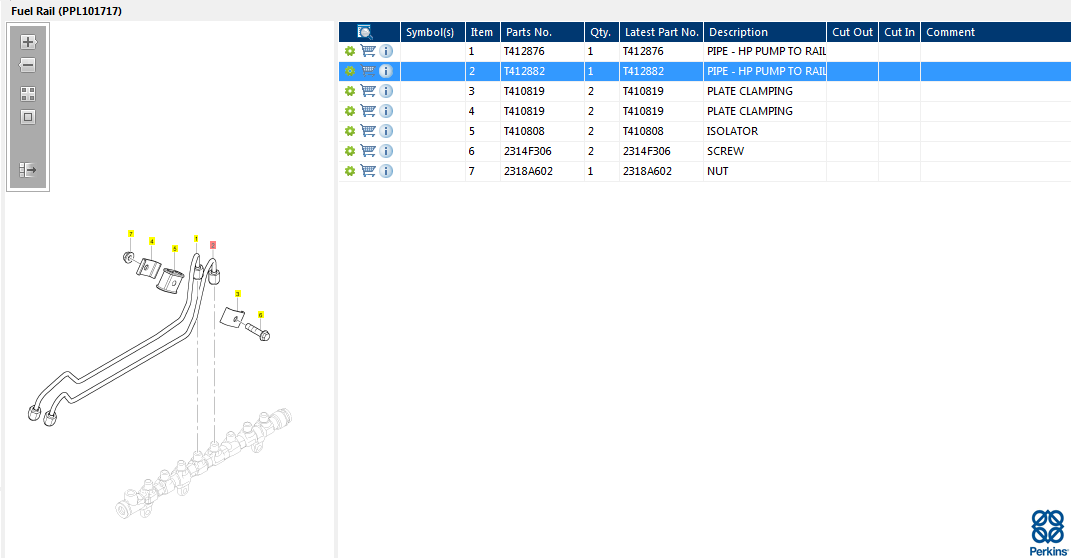Select callout 1 label in diagram
The width and height of the screenshot is (1071, 558).
(x=196, y=238)
